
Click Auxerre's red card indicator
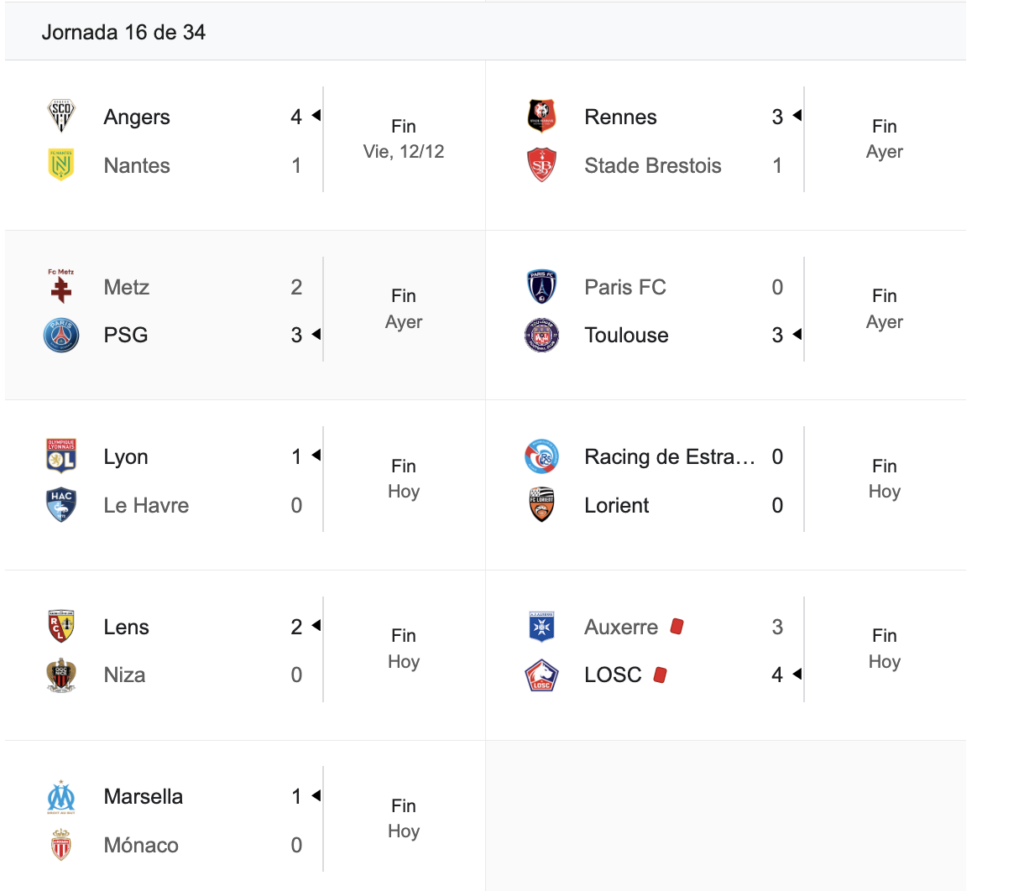(x=677, y=627)
